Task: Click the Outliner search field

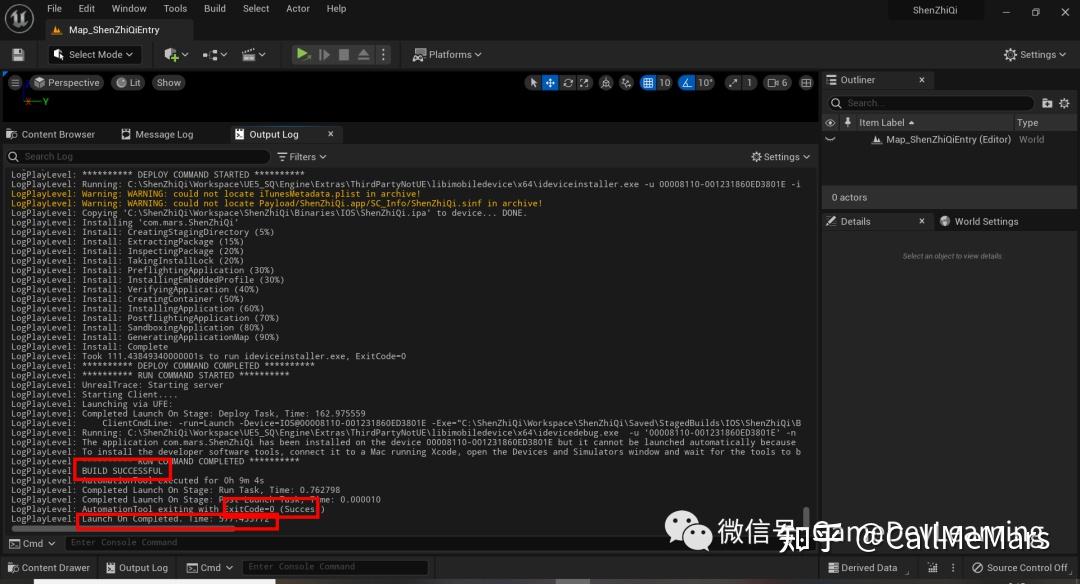Action: point(931,103)
